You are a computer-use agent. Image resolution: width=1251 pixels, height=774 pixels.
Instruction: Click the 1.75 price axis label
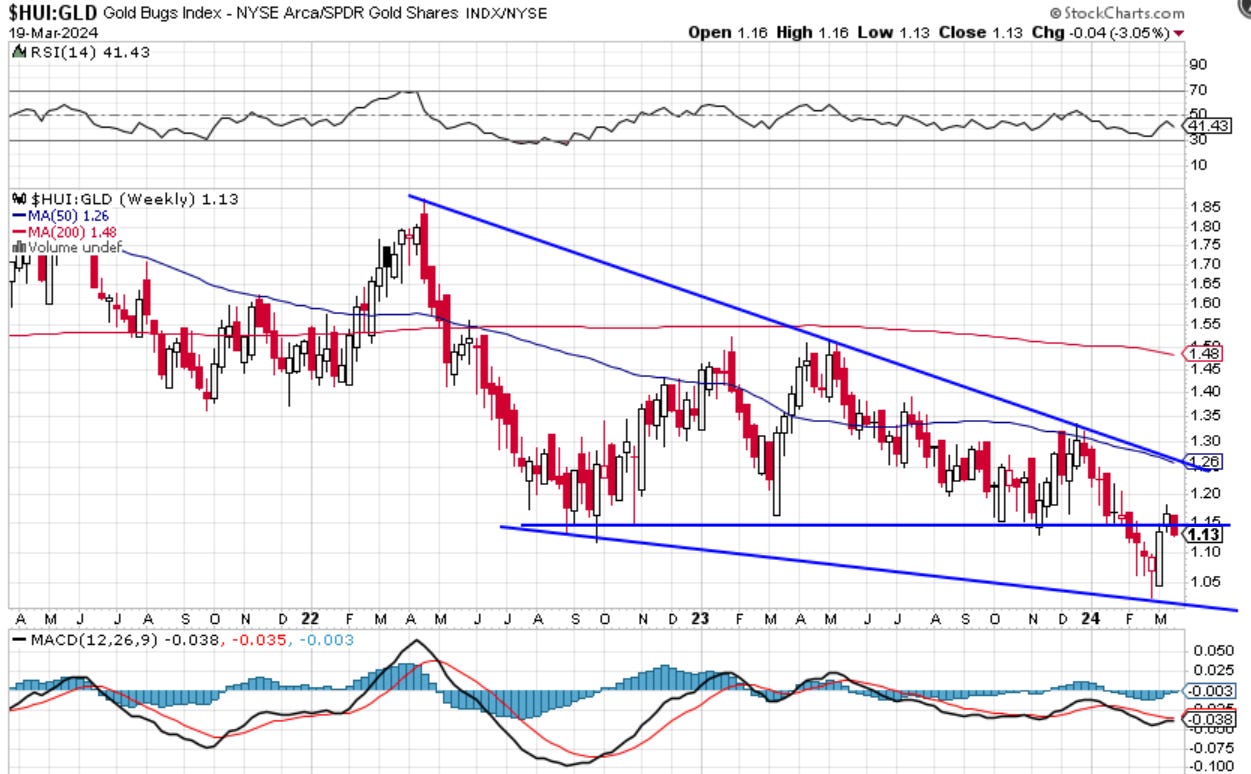point(1203,244)
